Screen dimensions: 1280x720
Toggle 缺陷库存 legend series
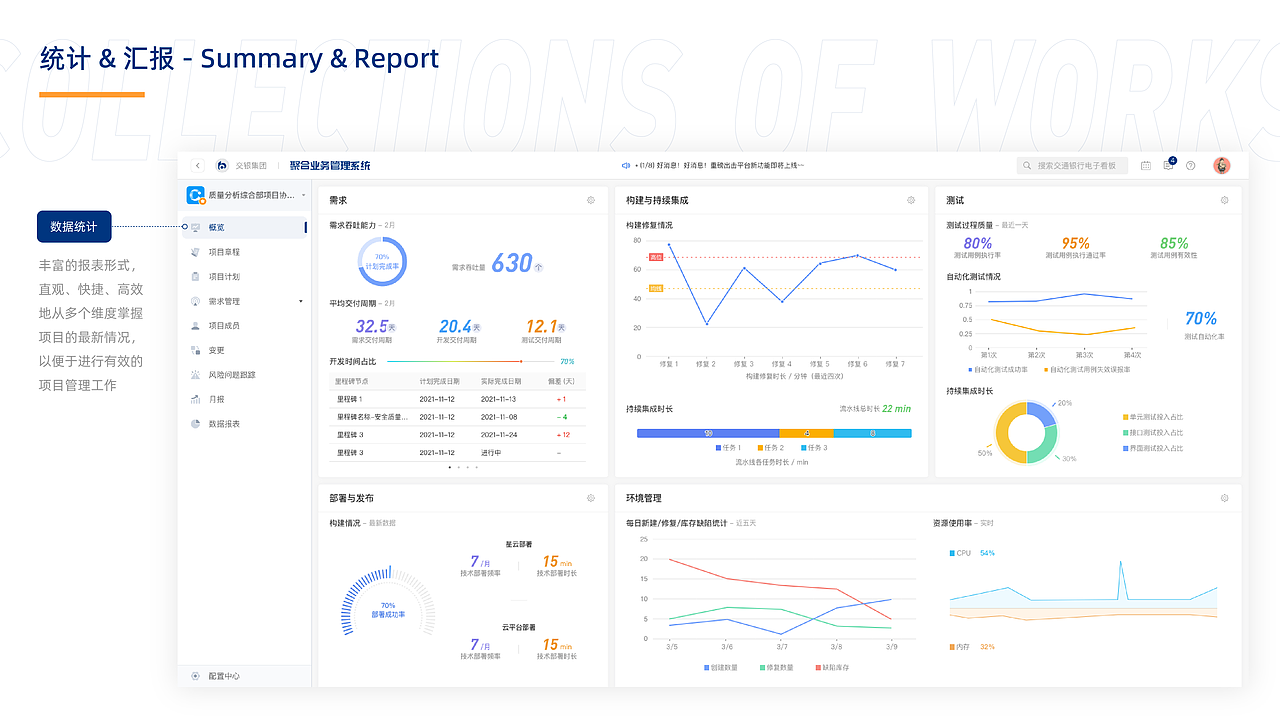pyautogui.click(x=832, y=667)
